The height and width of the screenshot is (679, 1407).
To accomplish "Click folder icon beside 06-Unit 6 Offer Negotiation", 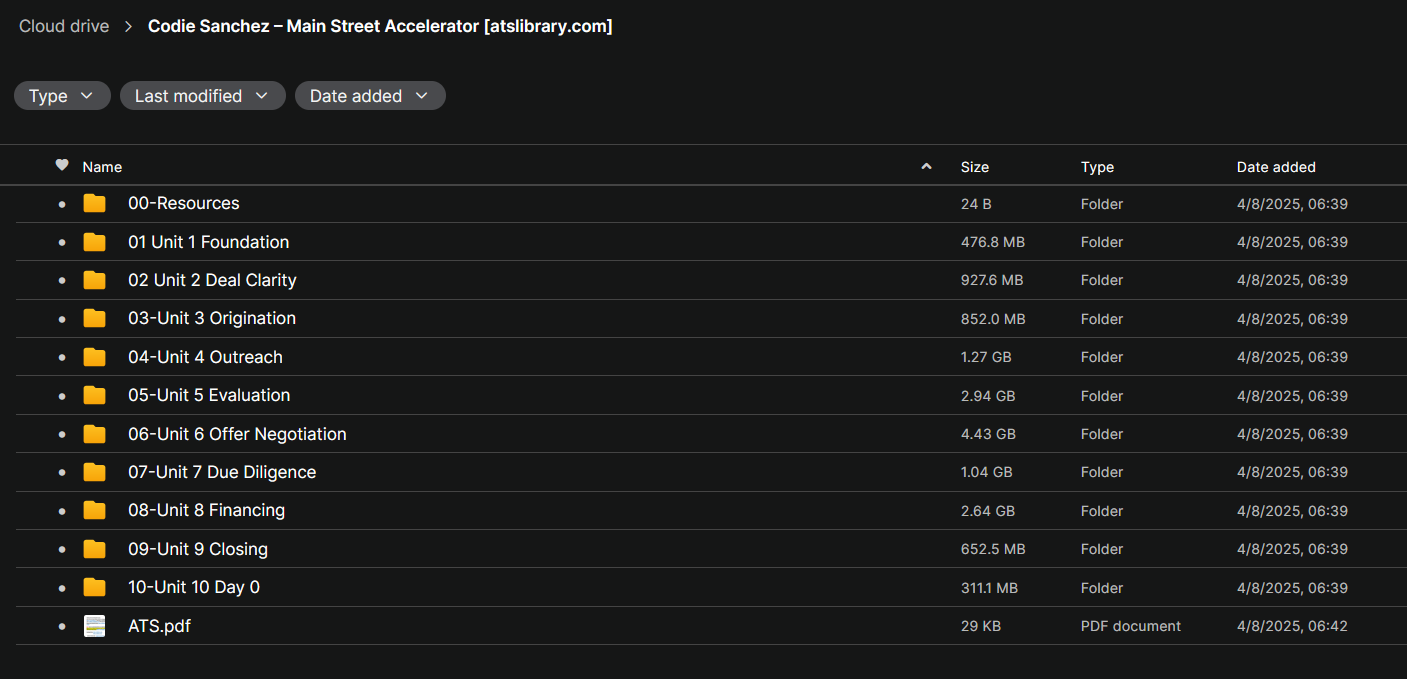I will click(94, 434).
